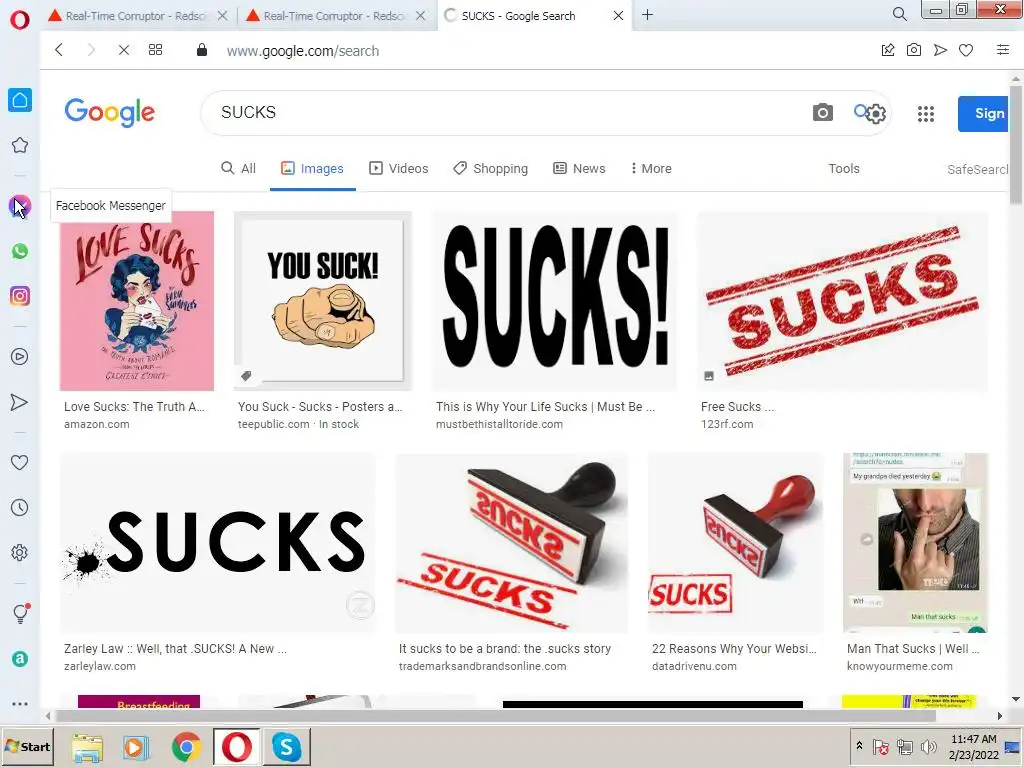
Task: Click the search tabs magnifier icon
Action: [x=899, y=14]
